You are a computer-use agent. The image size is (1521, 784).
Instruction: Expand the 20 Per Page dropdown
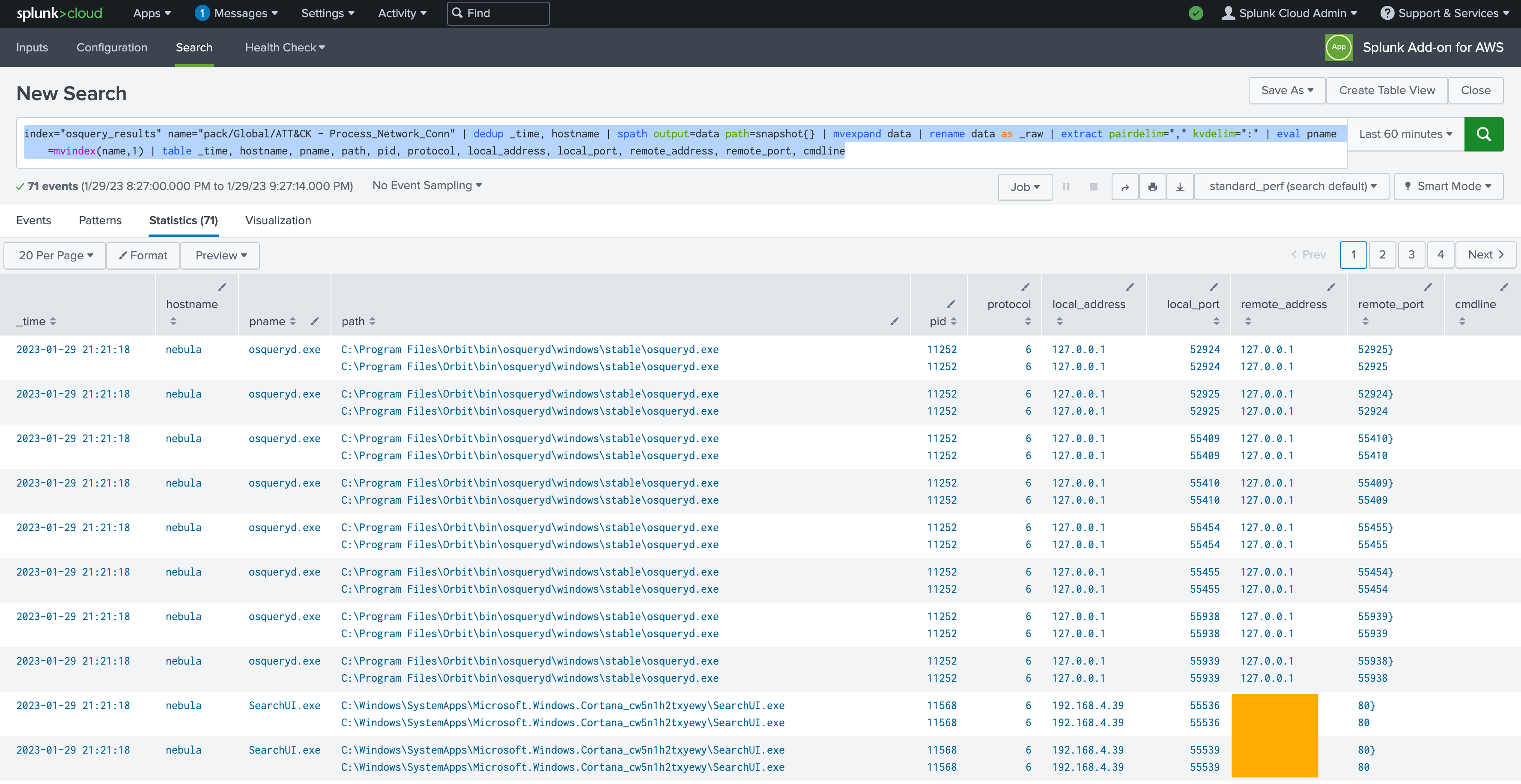[54, 255]
